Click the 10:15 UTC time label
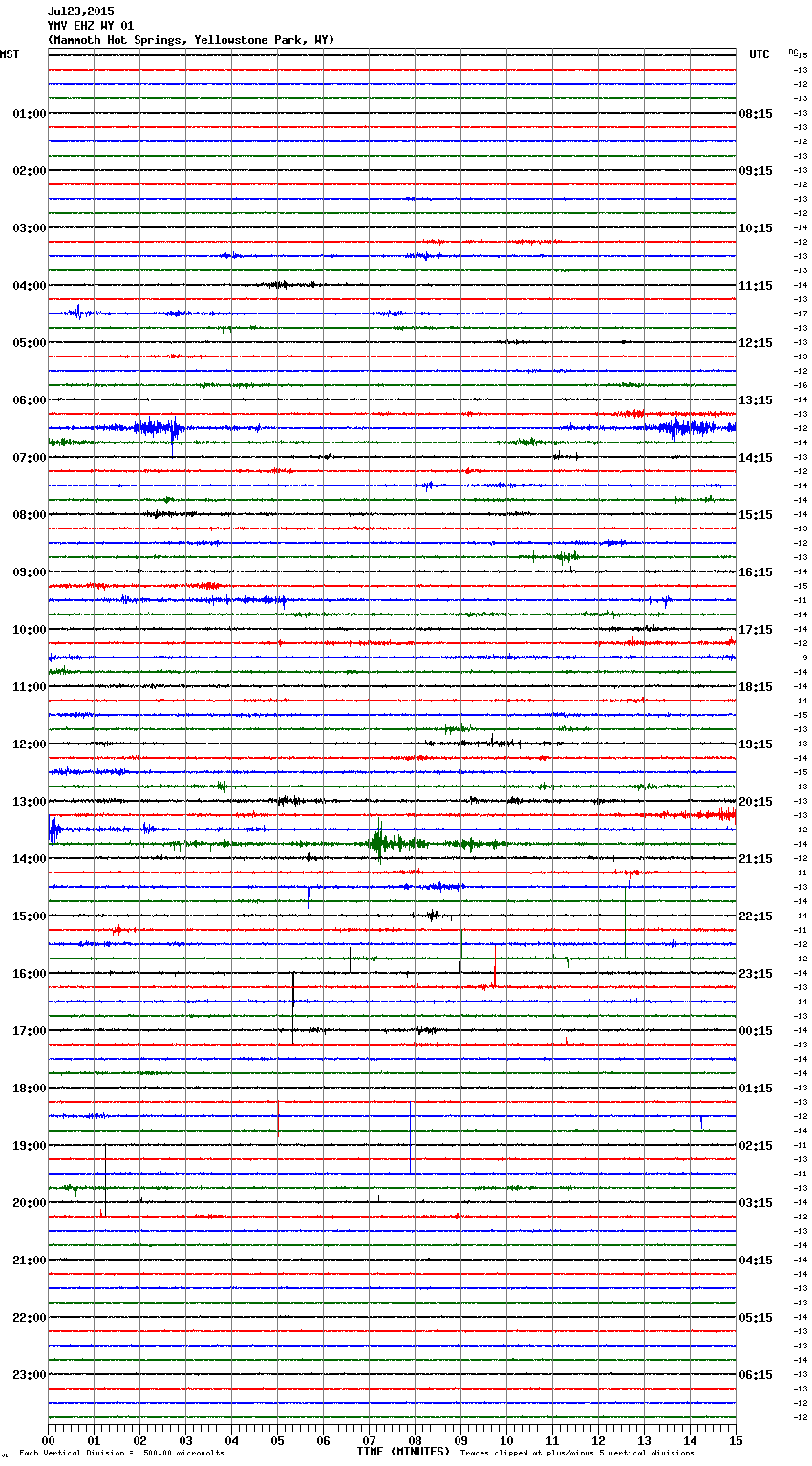The height and width of the screenshot is (1466, 812). [756, 228]
